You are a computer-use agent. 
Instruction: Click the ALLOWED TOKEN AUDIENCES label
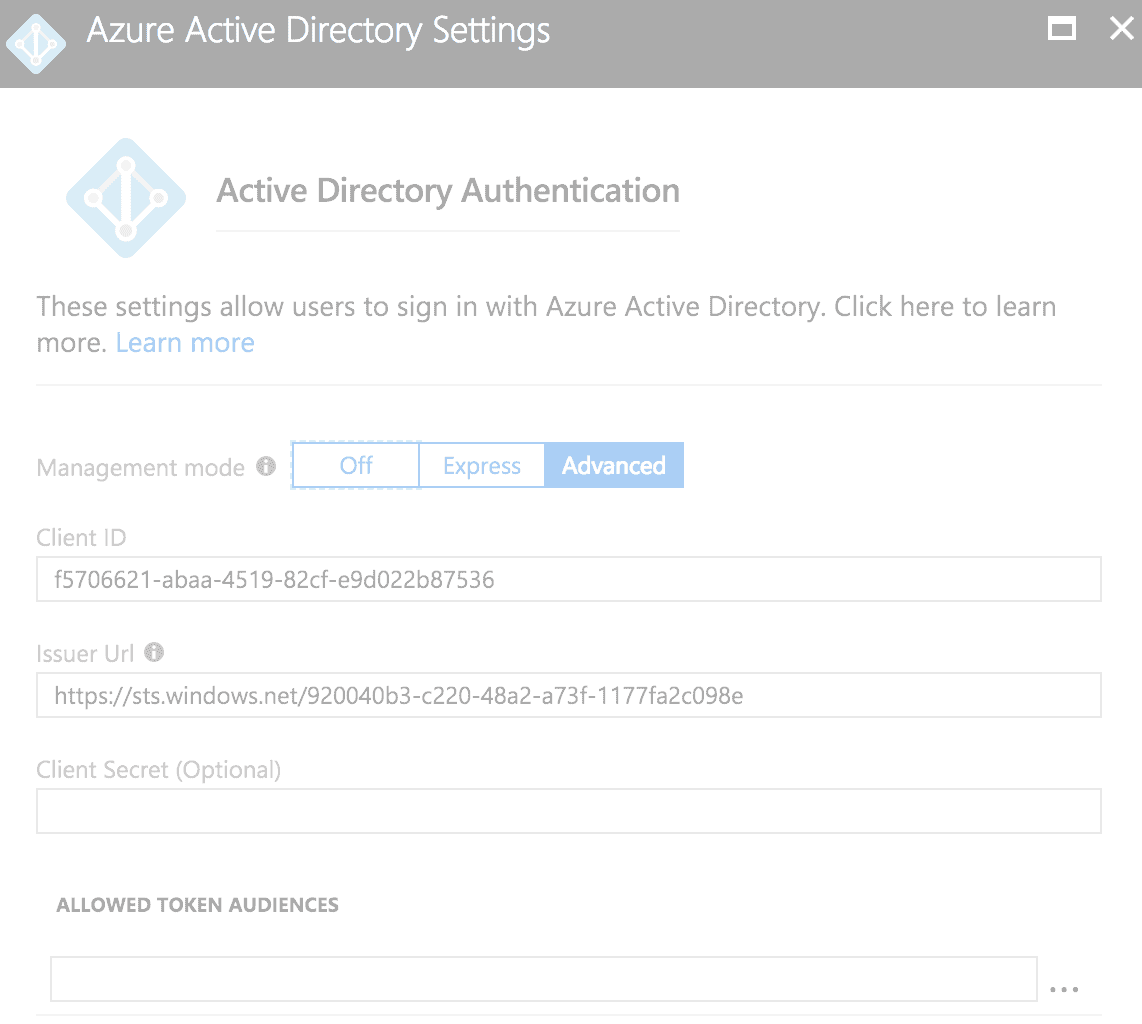coord(197,905)
